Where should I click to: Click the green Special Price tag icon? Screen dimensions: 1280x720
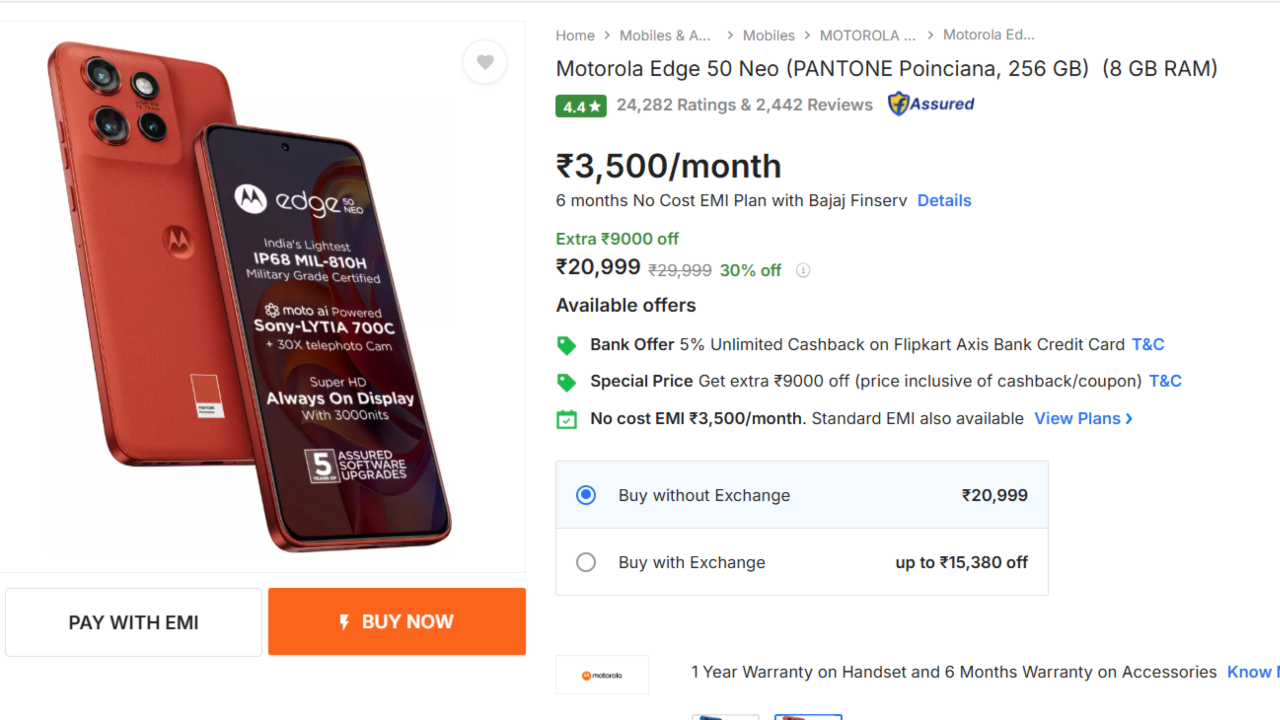point(566,382)
